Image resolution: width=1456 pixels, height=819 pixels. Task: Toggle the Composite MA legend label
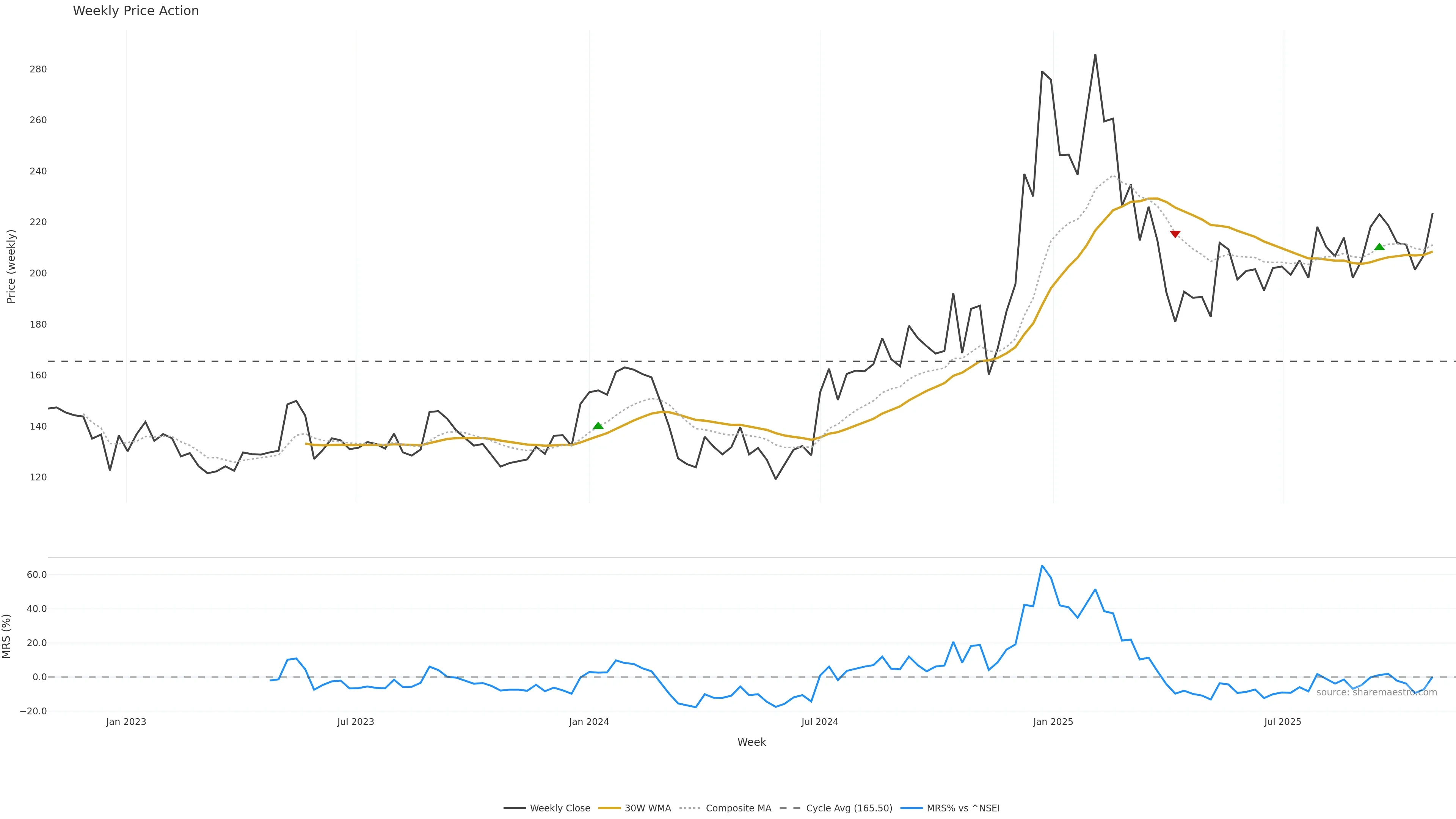pyautogui.click(x=738, y=808)
